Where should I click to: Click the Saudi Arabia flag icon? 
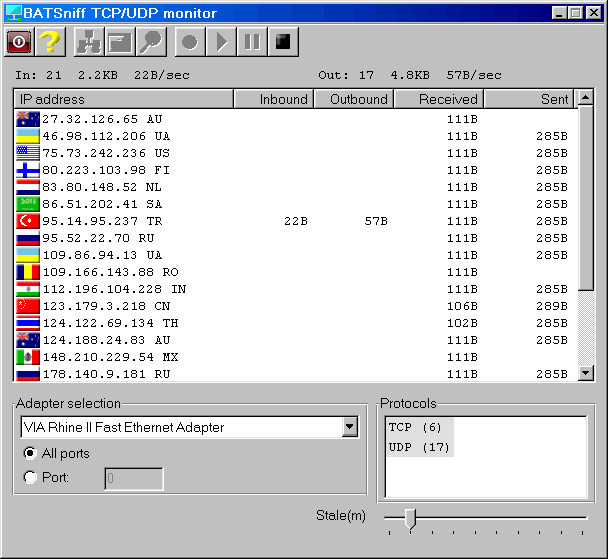[28, 204]
